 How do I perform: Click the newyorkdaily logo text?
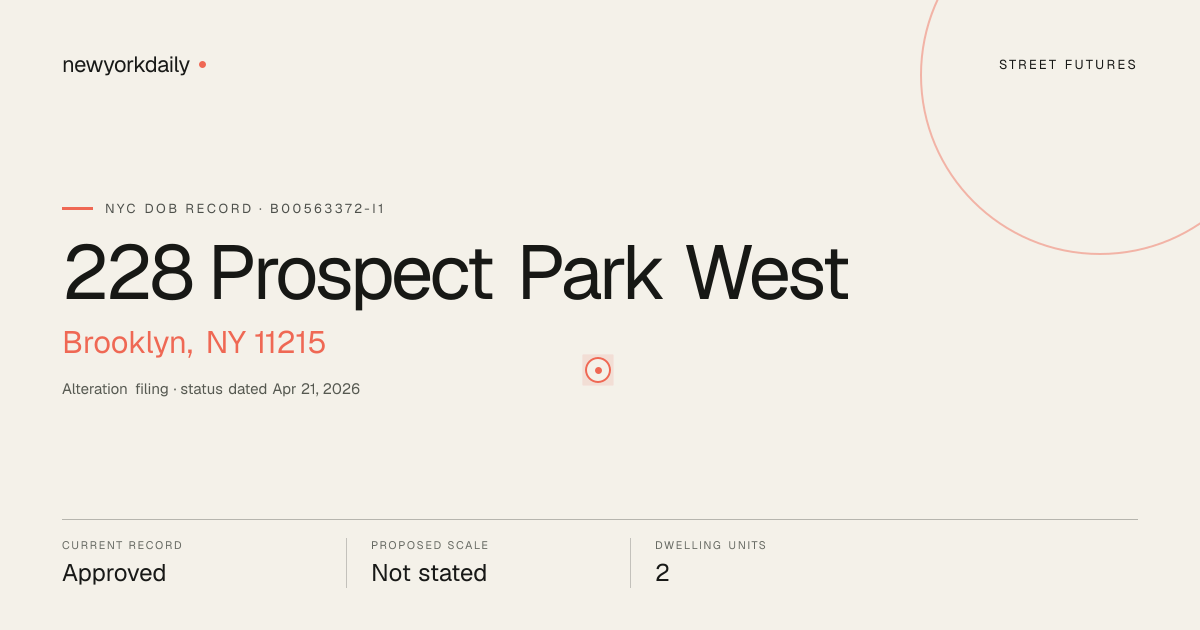tap(126, 65)
